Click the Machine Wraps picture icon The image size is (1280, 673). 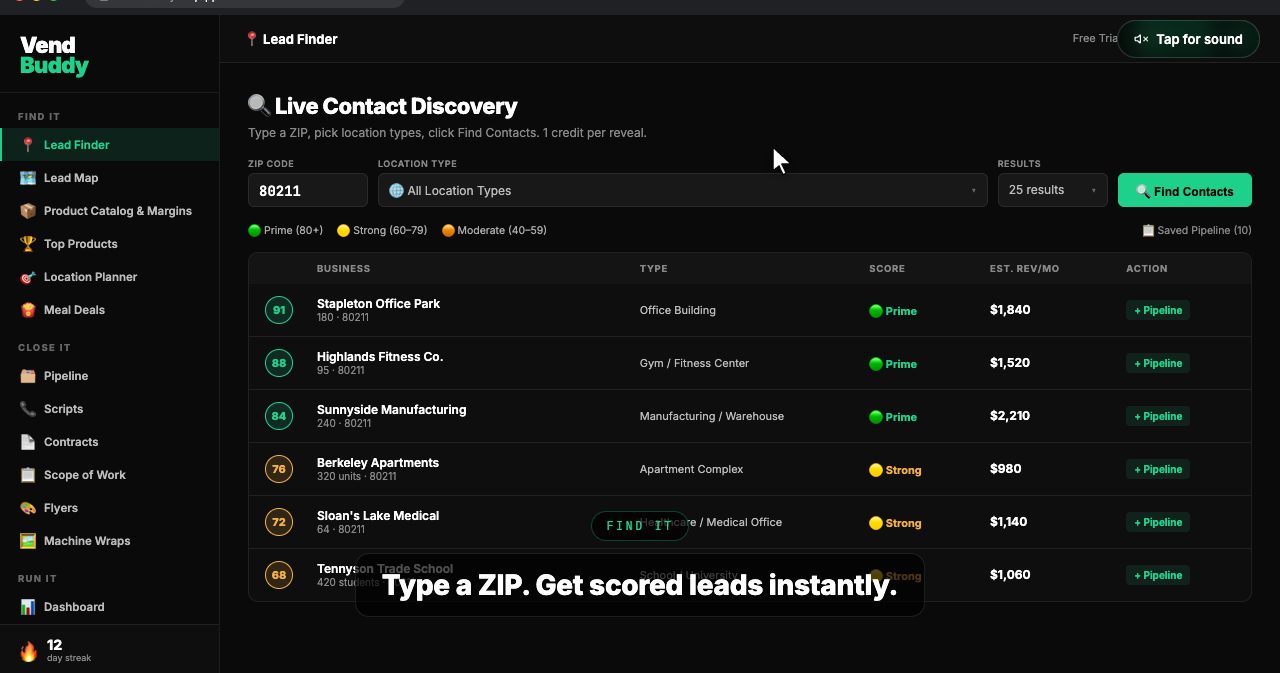coord(28,541)
